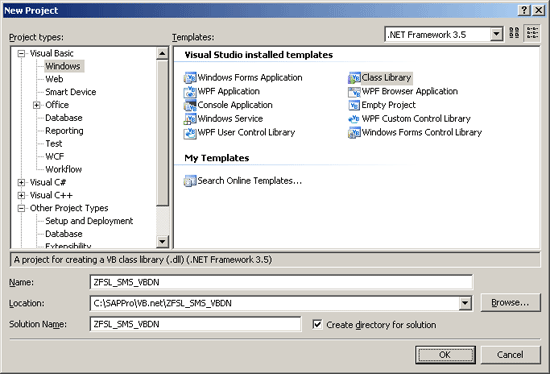This screenshot has width=550, height=374.
Task: Click the Browse... button
Action: point(510,302)
